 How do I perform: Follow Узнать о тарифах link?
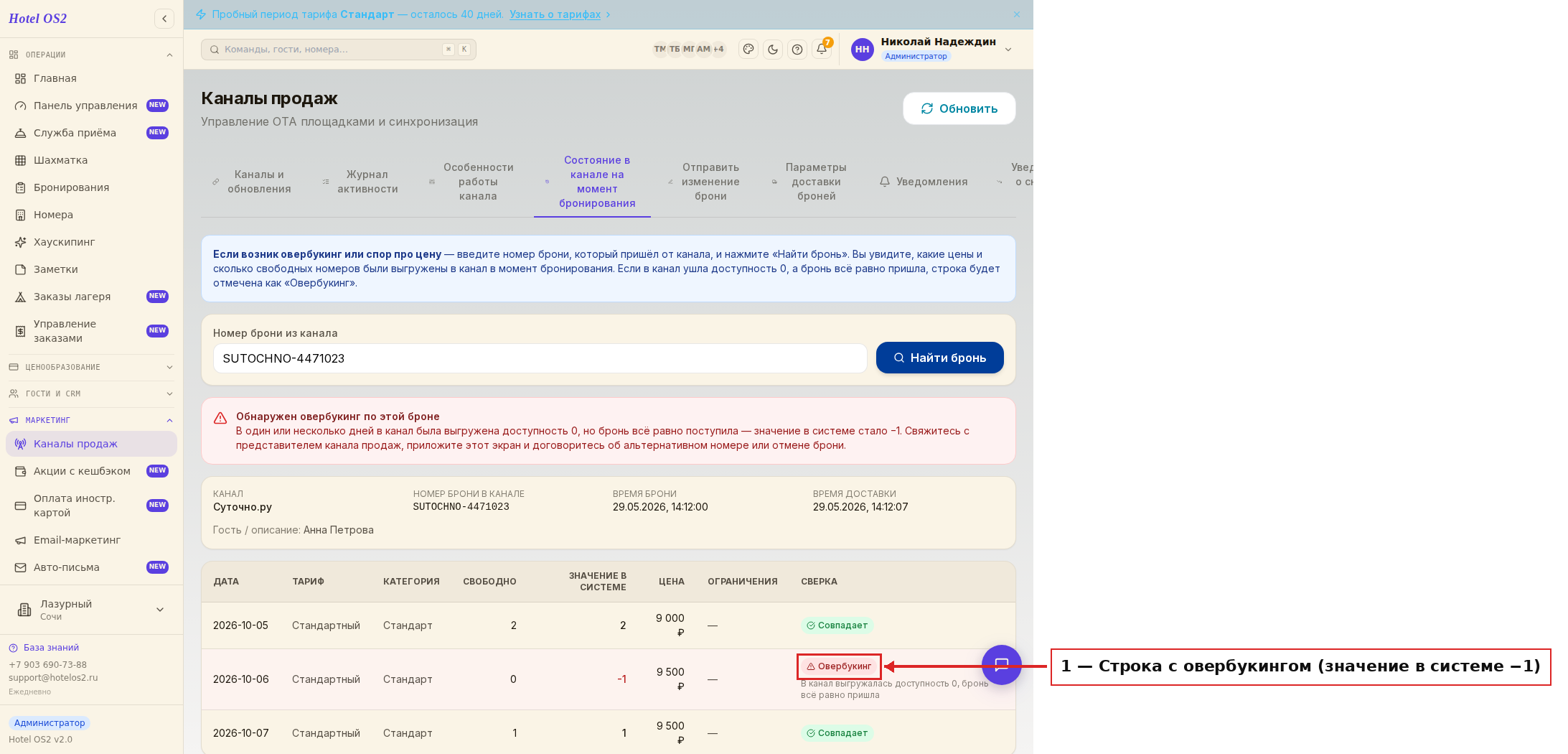555,14
